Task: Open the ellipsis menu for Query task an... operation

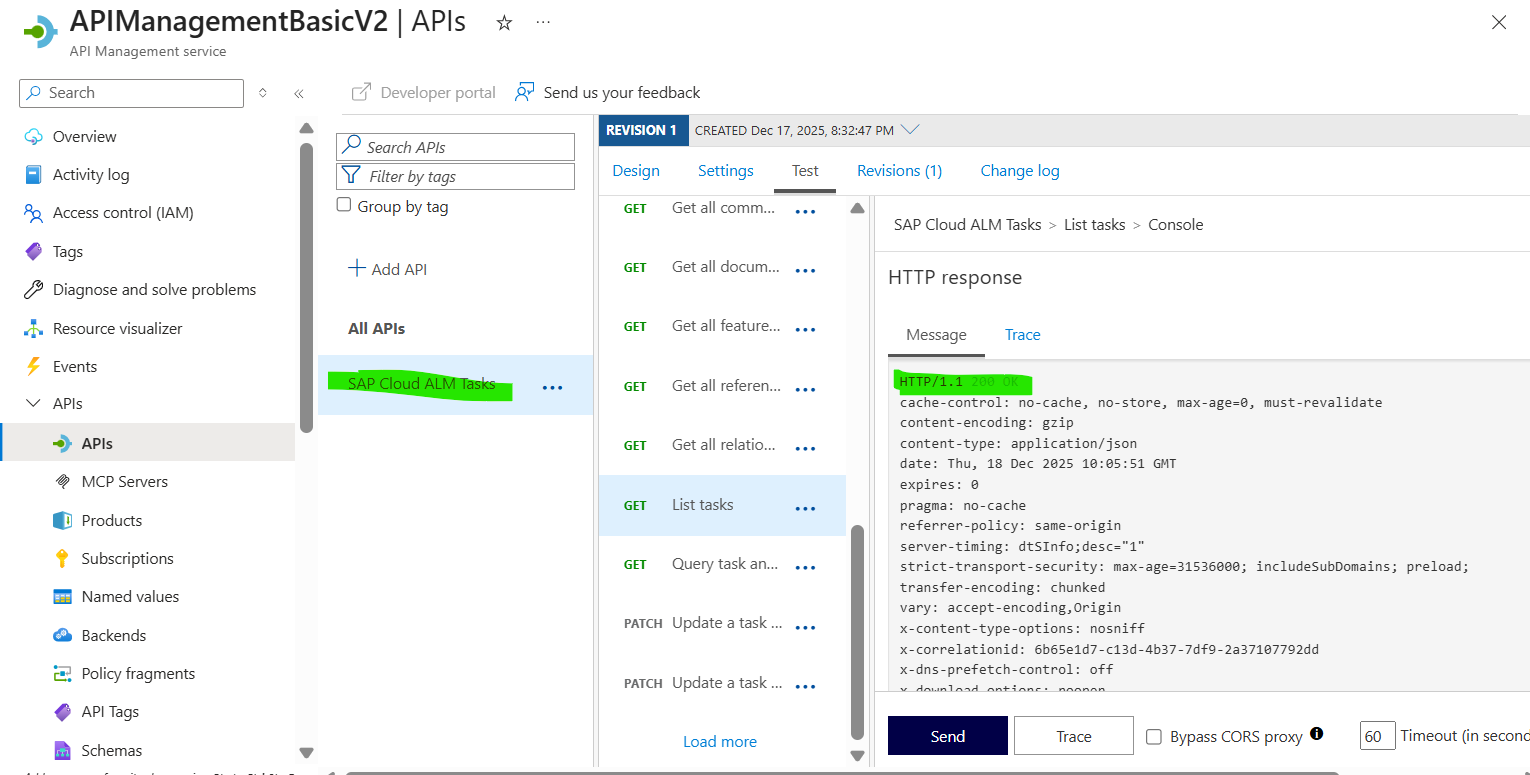Action: click(805, 567)
